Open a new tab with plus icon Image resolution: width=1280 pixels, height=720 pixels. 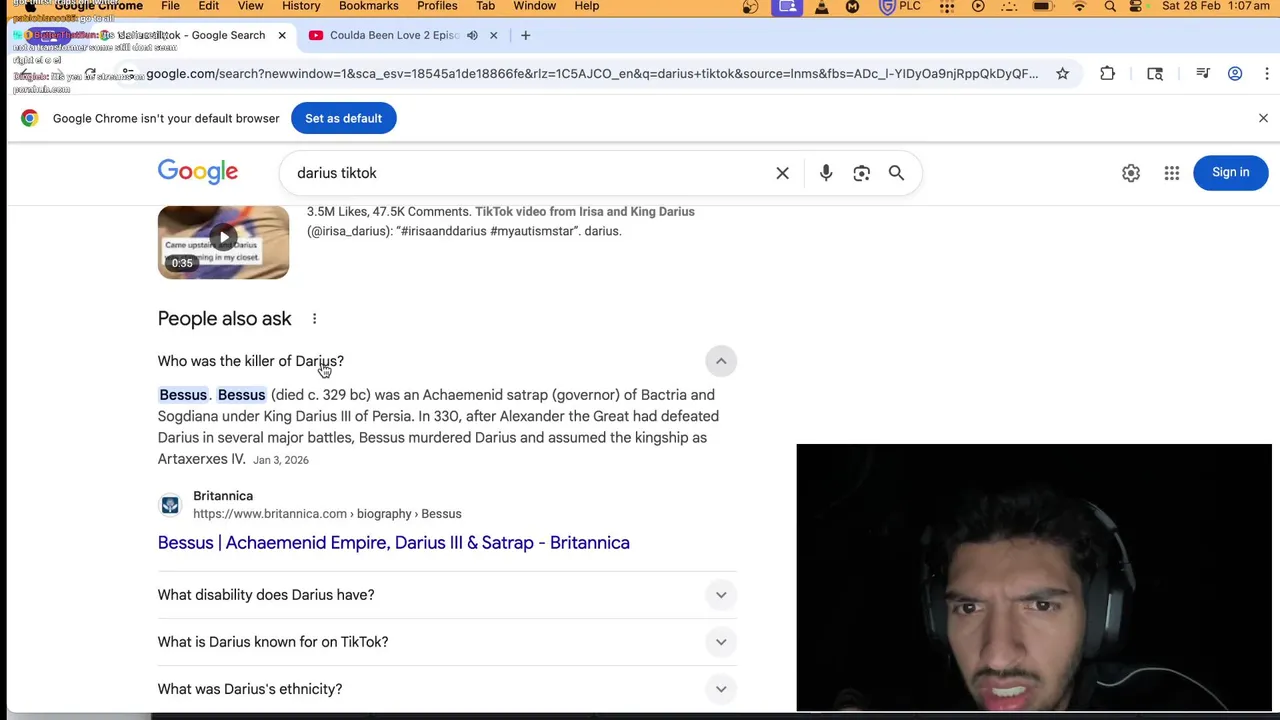(x=525, y=35)
